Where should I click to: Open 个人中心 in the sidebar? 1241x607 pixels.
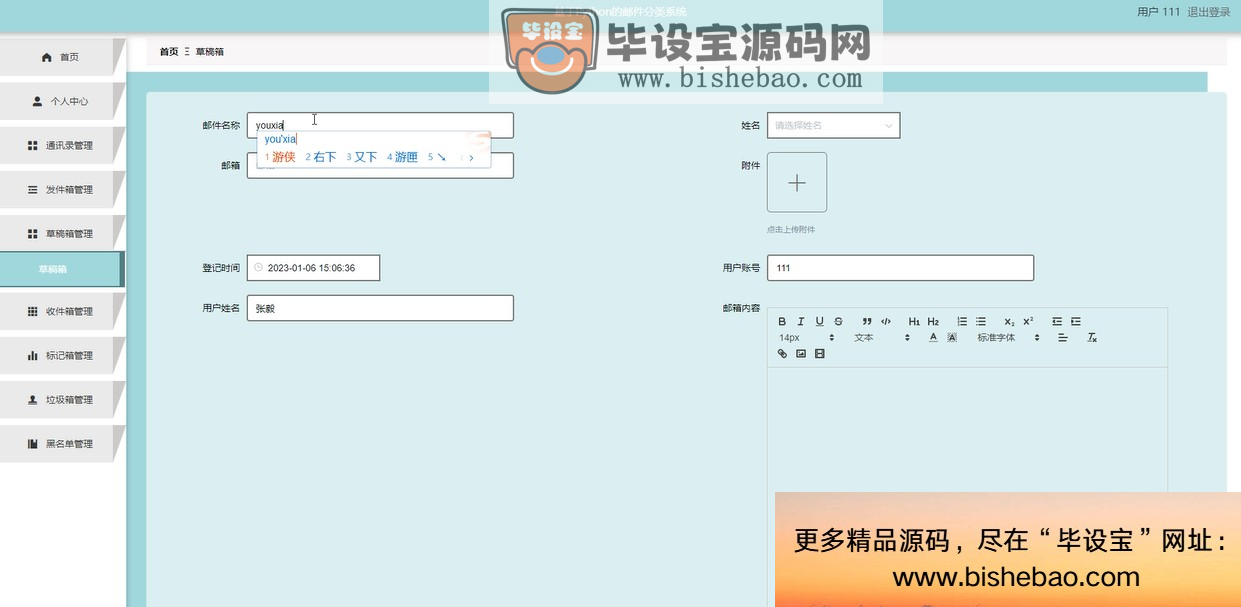[62, 101]
